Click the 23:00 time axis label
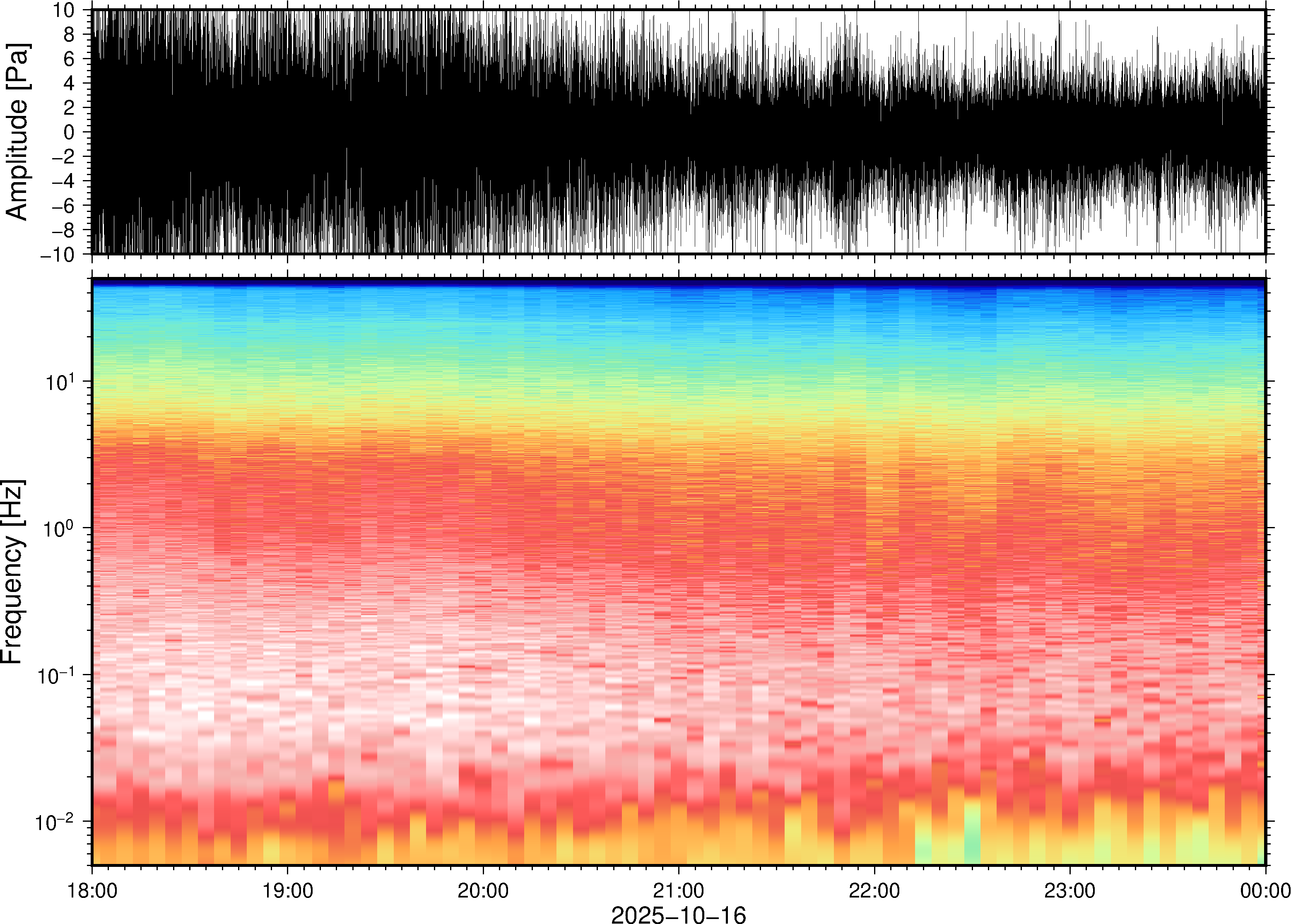The width and height of the screenshot is (1291, 924). click(1069, 890)
